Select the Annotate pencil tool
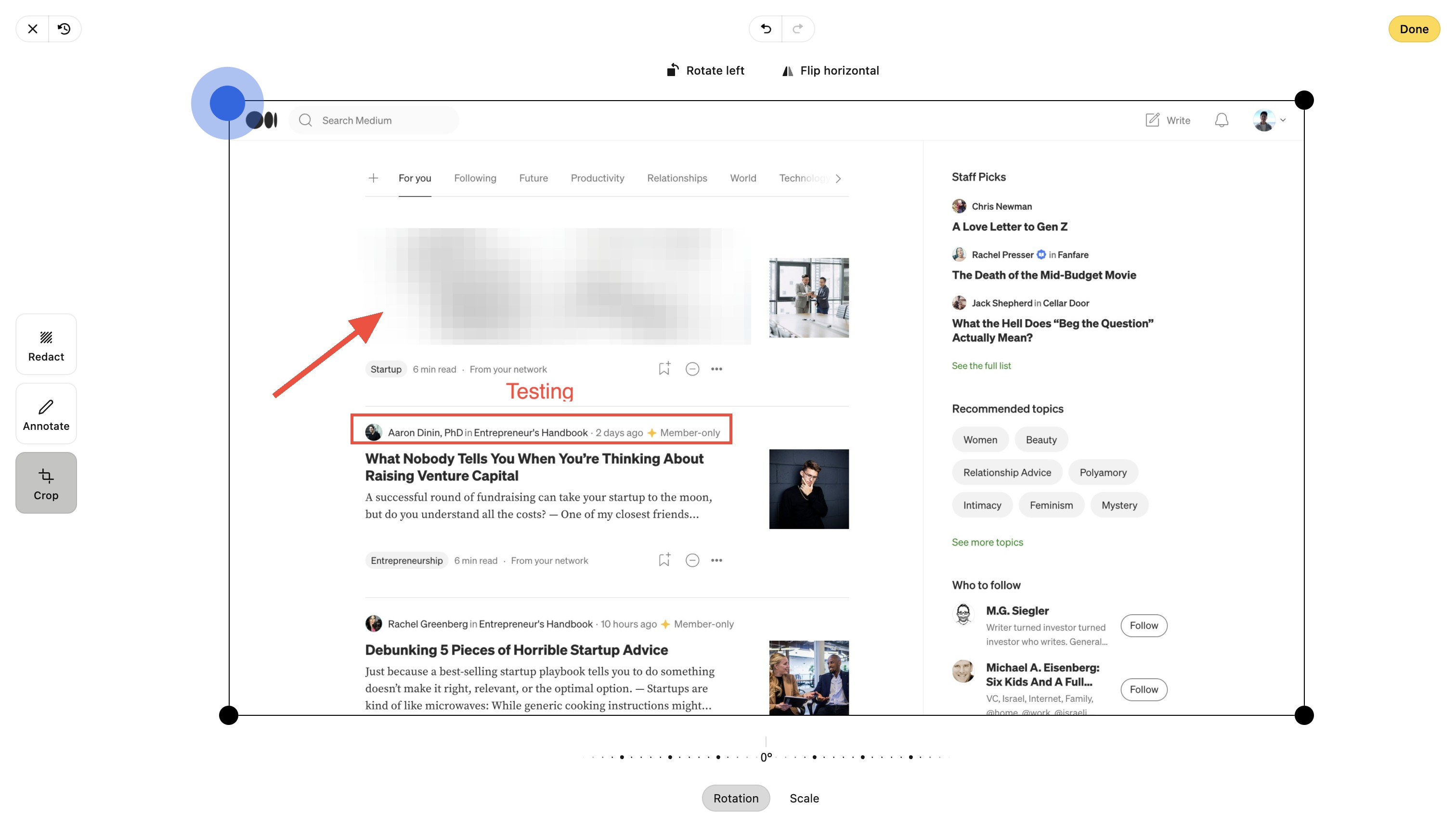Viewport: 1456px width, 827px height. click(x=46, y=413)
